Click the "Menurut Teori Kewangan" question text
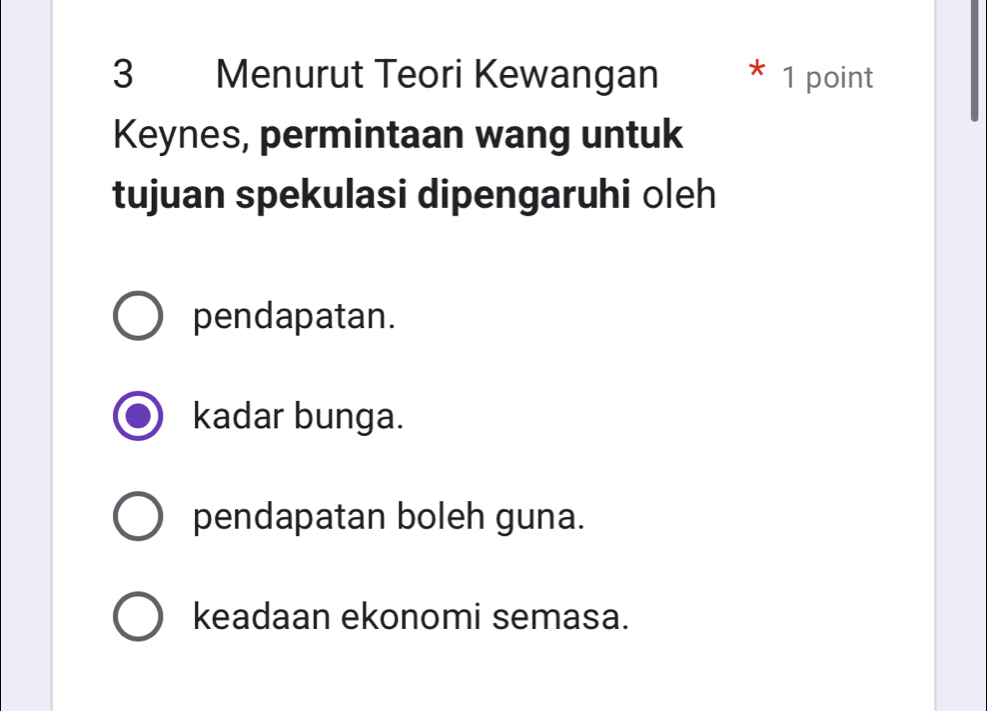Viewport: 987px width, 711px height. pos(437,75)
